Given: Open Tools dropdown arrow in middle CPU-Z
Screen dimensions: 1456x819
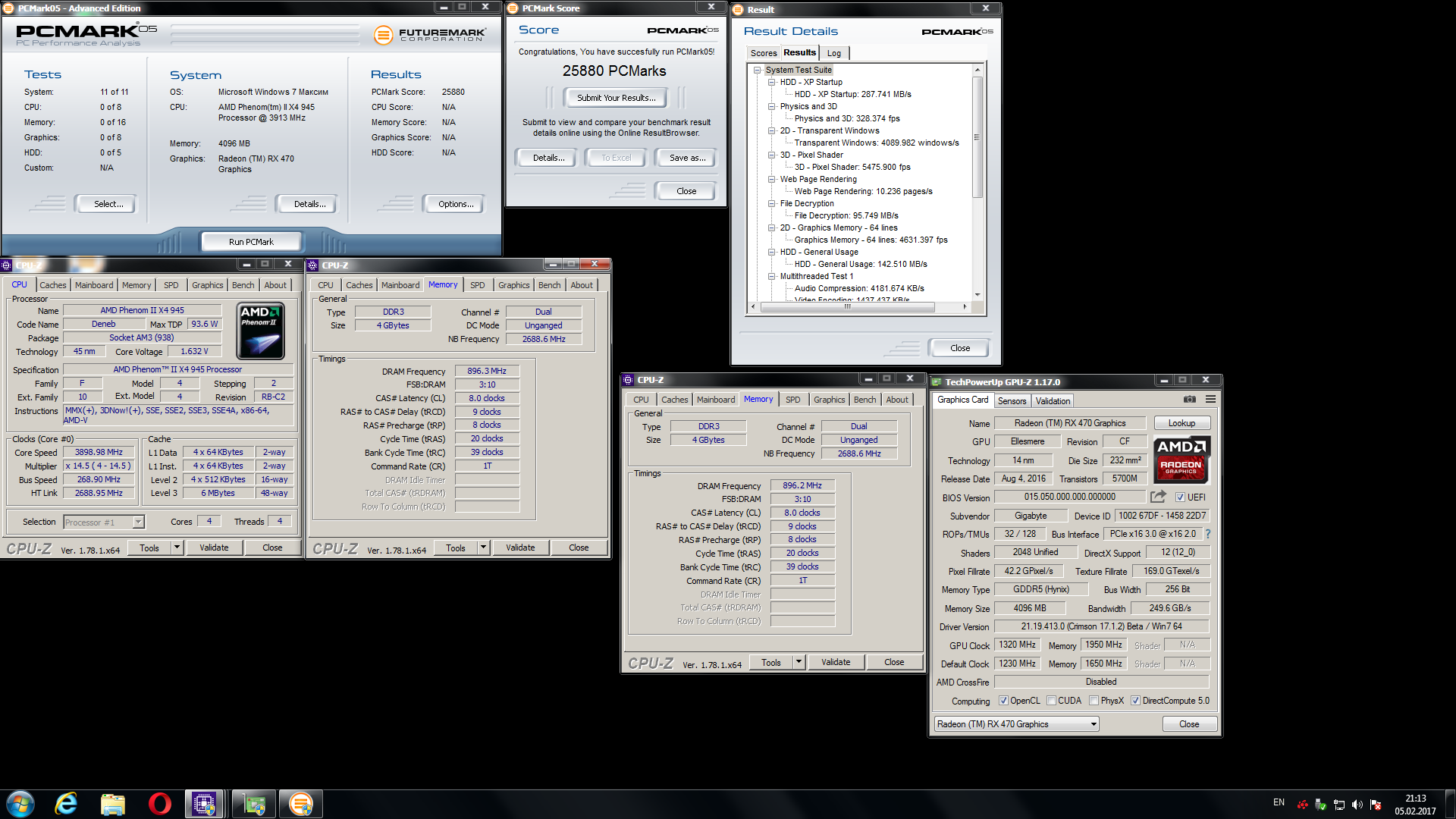Looking at the screenshot, I should [x=483, y=548].
